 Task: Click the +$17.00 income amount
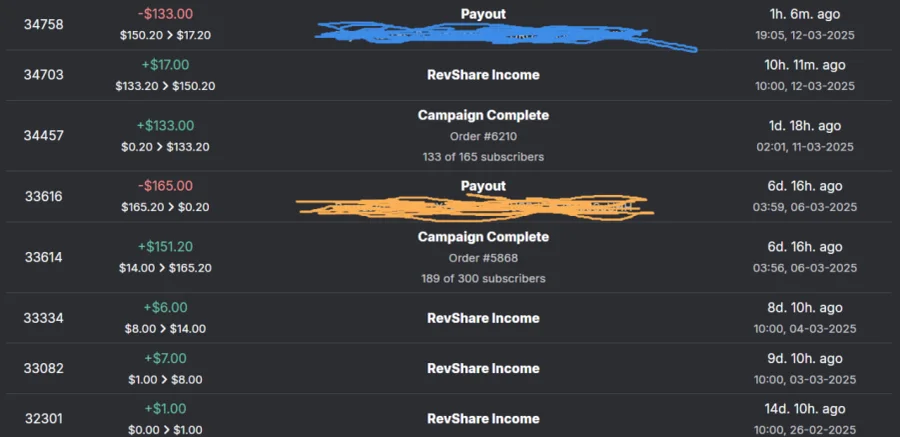click(x=165, y=65)
